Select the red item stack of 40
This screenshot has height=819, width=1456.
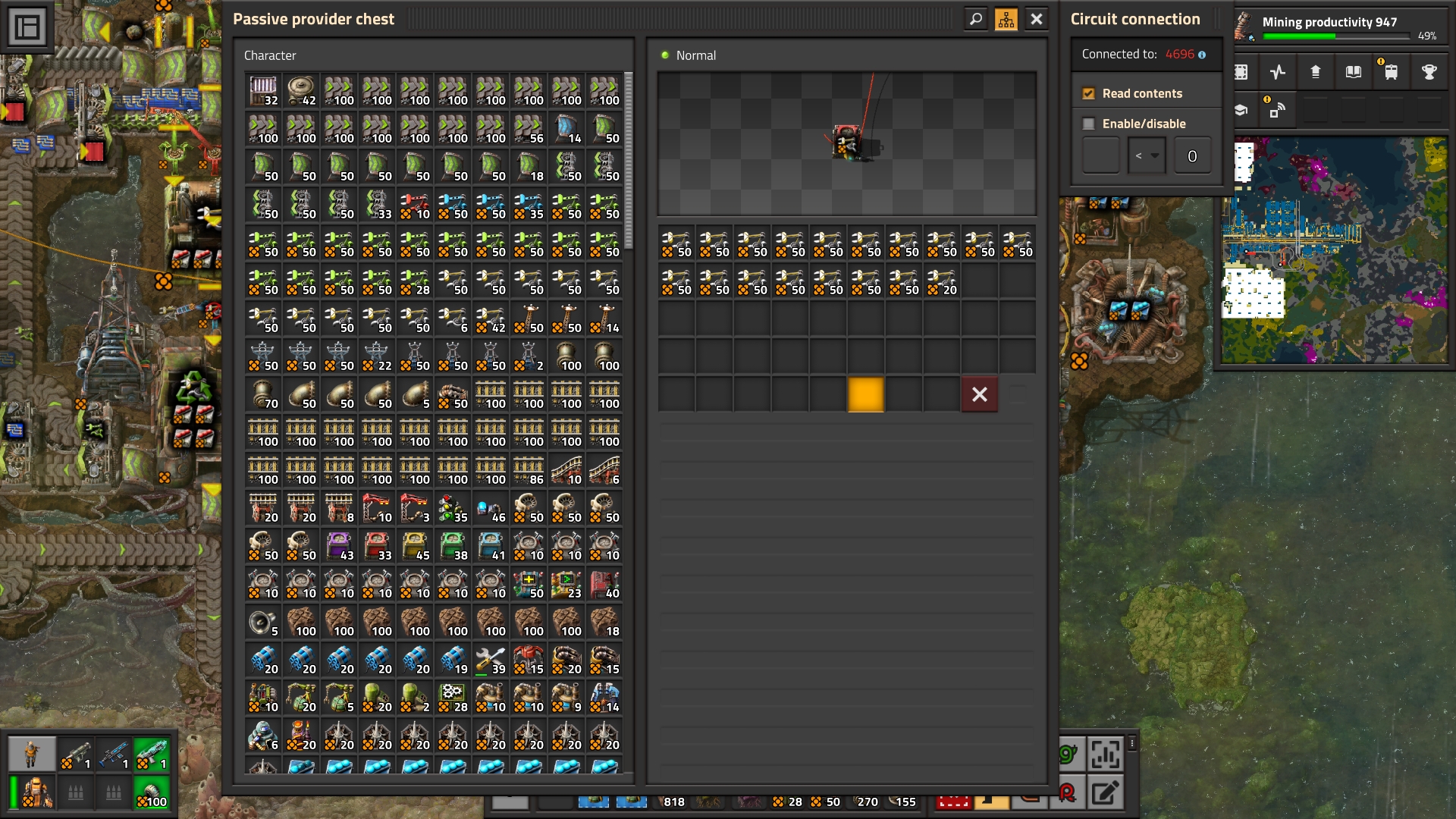(604, 584)
